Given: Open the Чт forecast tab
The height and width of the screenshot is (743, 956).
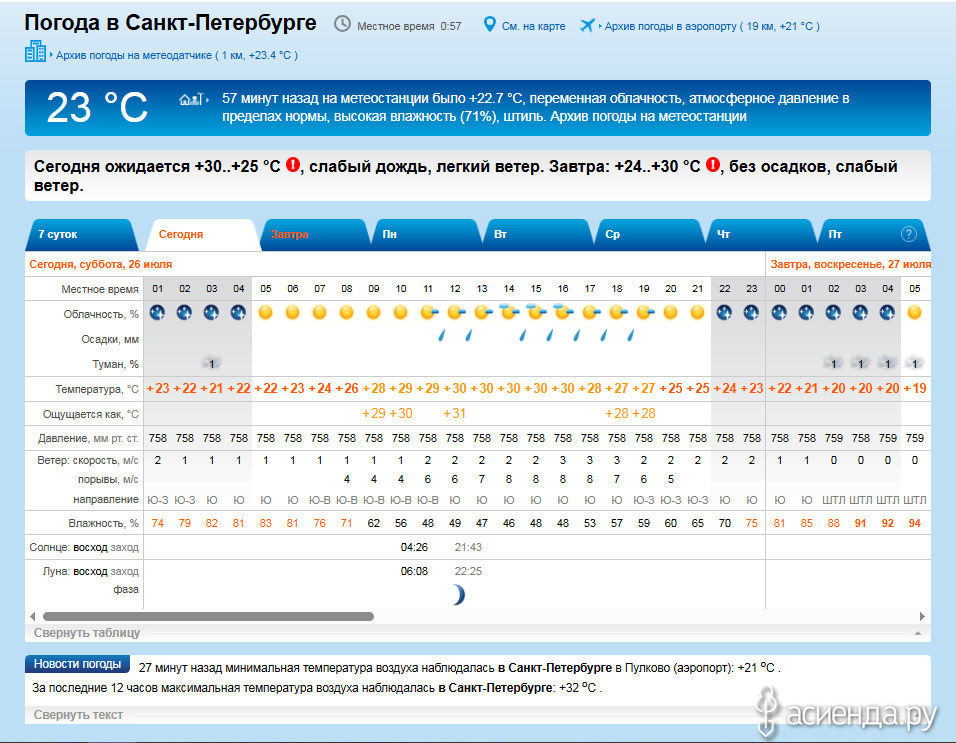Looking at the screenshot, I should tap(762, 235).
